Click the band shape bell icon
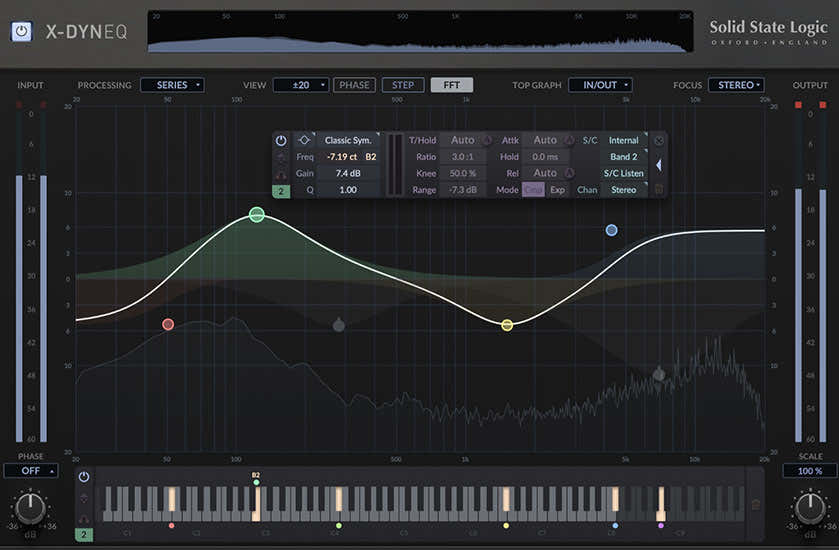The height and width of the screenshot is (550, 839). coord(304,140)
